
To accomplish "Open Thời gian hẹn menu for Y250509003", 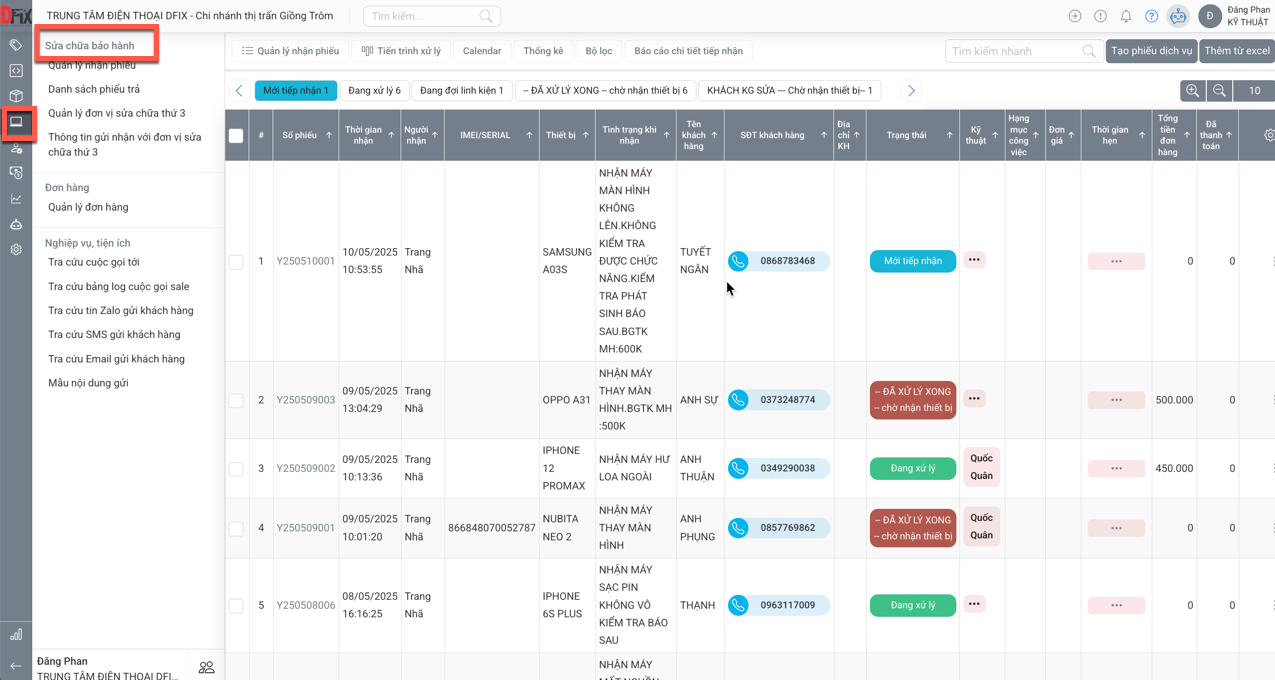I will [x=1116, y=400].
